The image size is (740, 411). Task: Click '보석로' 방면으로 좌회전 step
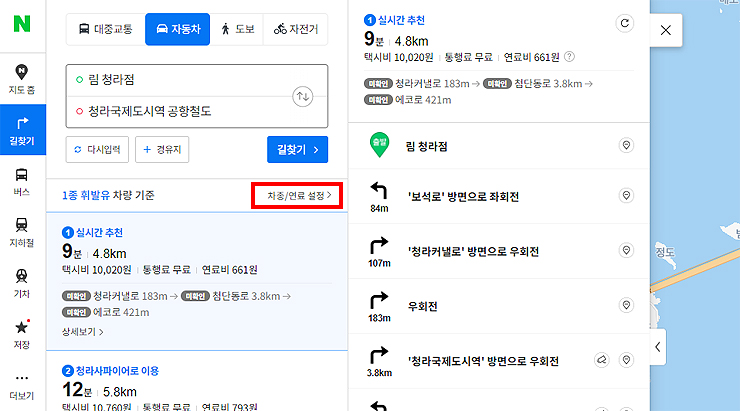coord(463,197)
